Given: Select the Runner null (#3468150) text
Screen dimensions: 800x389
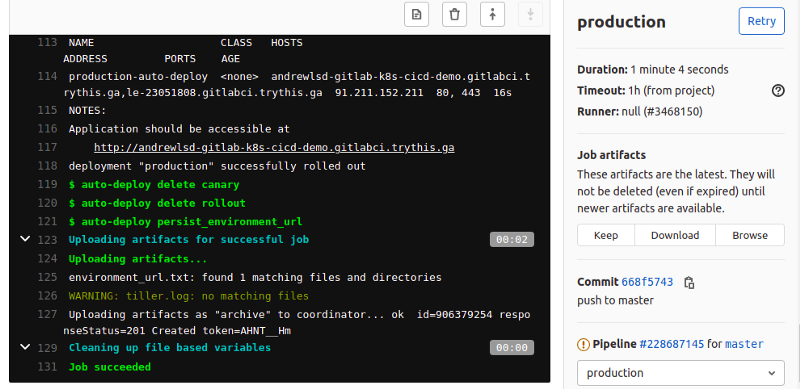Looking at the screenshot, I should pos(640,111).
